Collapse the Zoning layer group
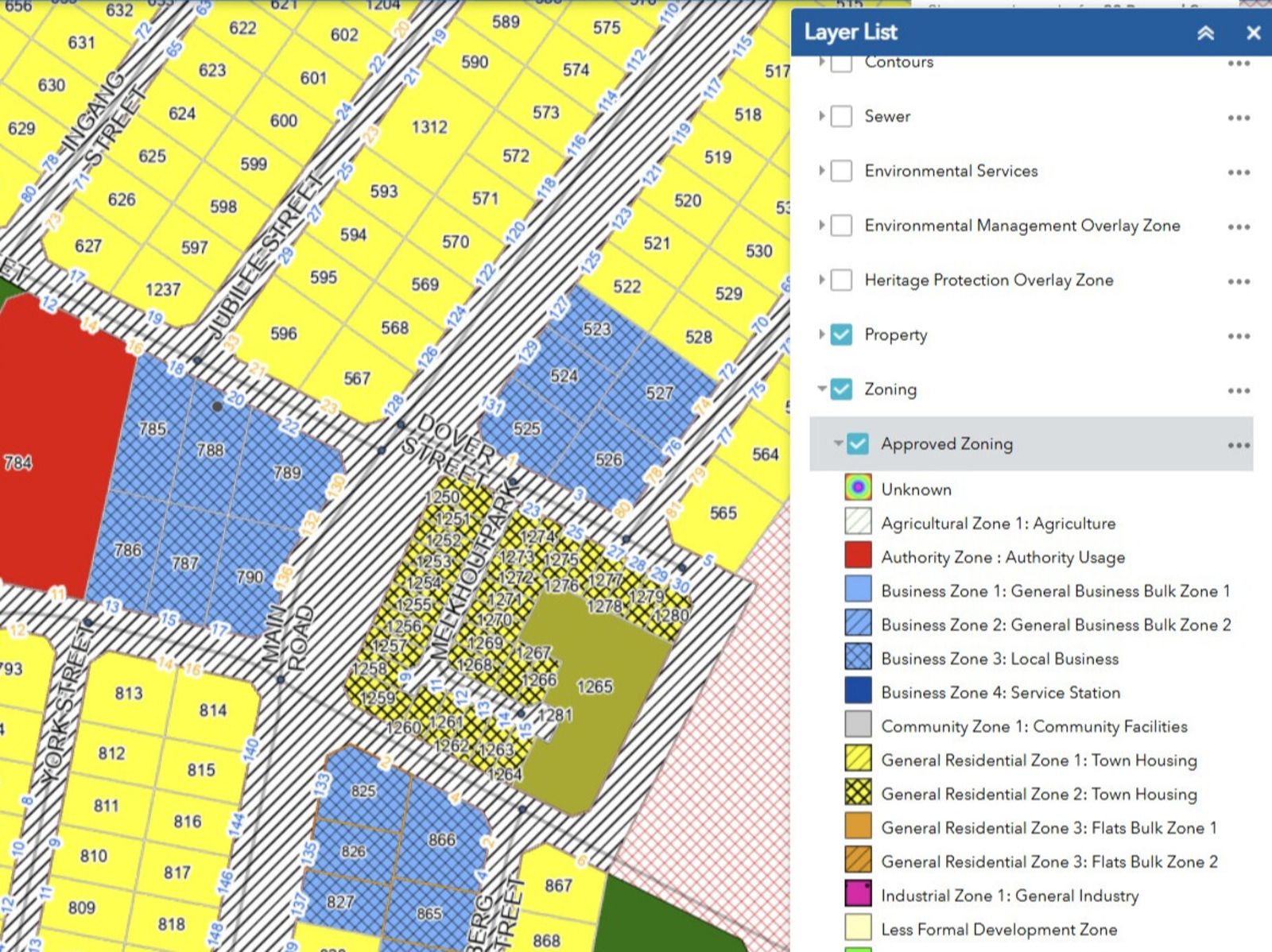Screen dimensions: 1272x952 click(x=821, y=389)
